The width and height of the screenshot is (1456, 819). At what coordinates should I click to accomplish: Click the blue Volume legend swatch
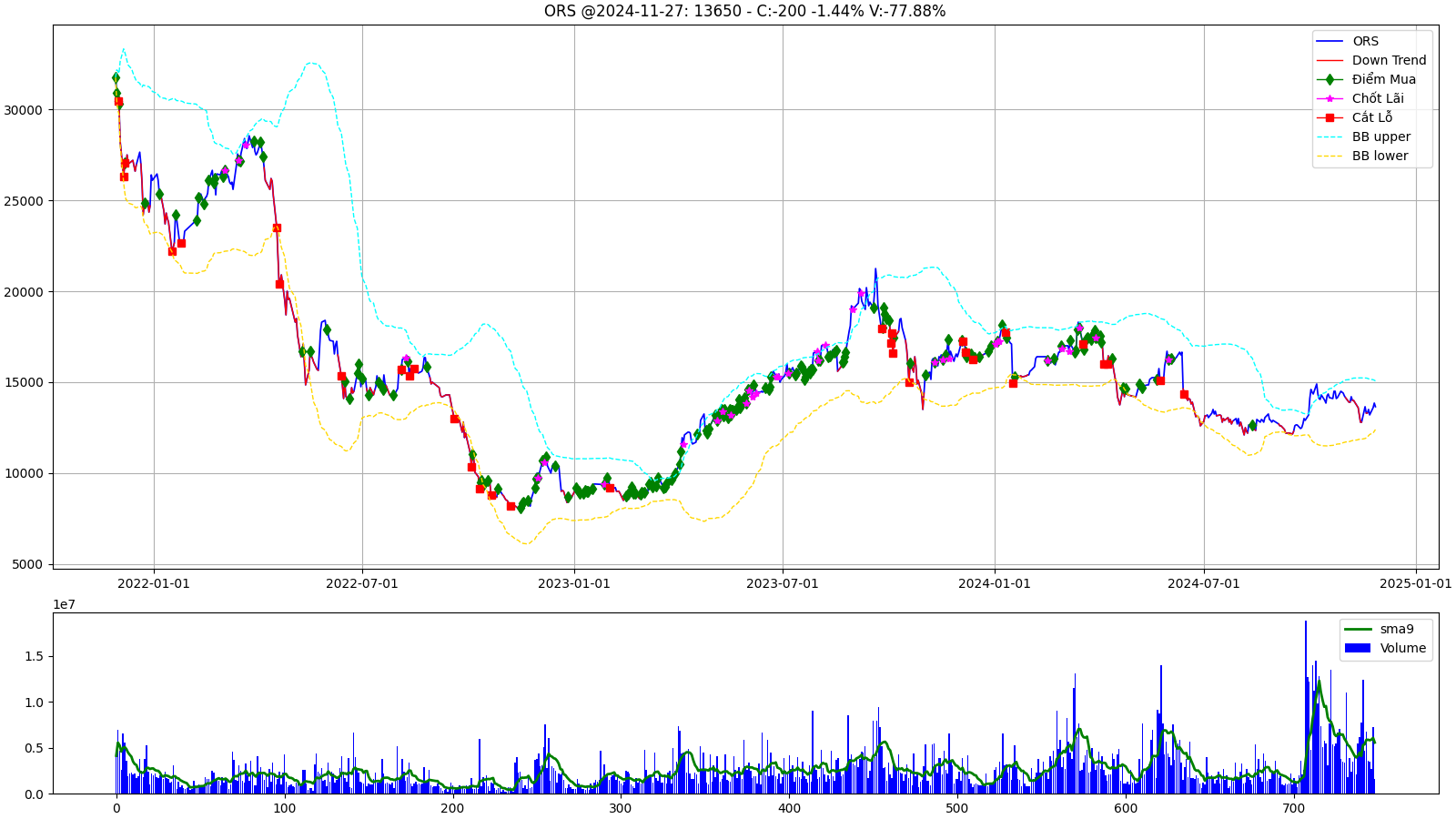1358,648
